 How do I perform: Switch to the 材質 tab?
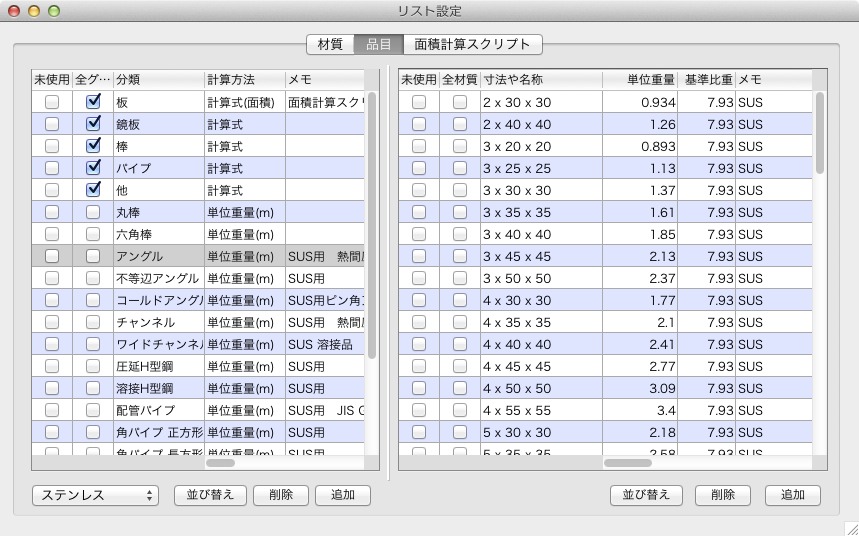[x=330, y=44]
